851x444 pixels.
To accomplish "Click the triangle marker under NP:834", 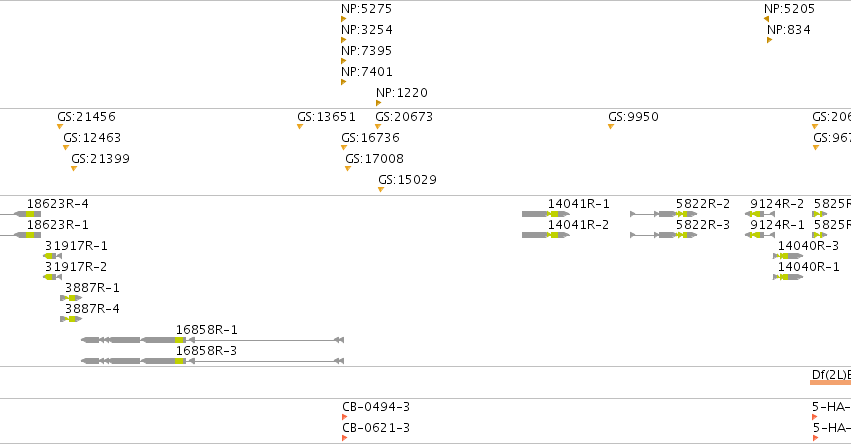I will tap(770, 40).
